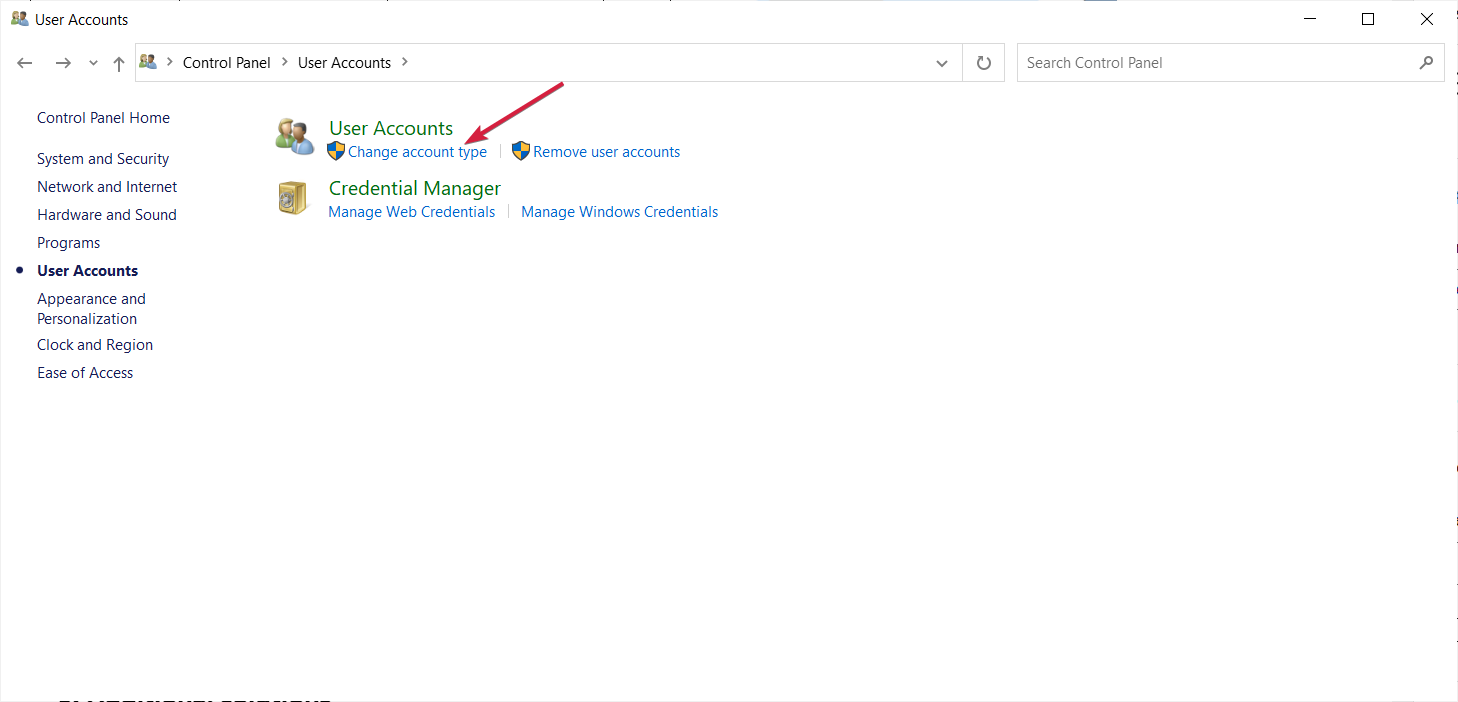The image size is (1458, 702).
Task: Open the Credential Manager heading
Action: click(415, 188)
